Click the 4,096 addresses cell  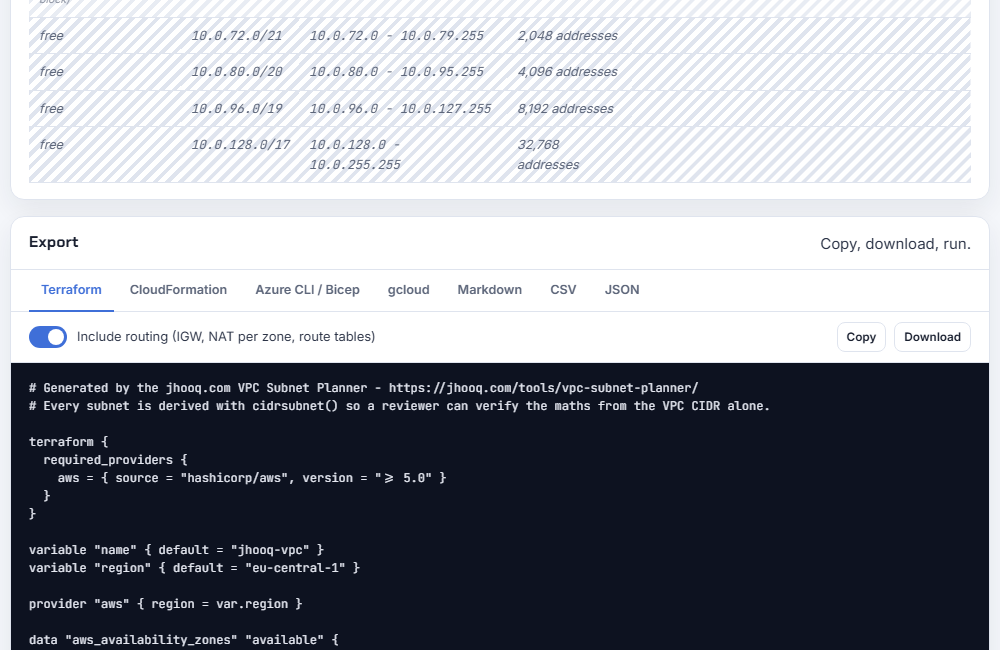568,72
